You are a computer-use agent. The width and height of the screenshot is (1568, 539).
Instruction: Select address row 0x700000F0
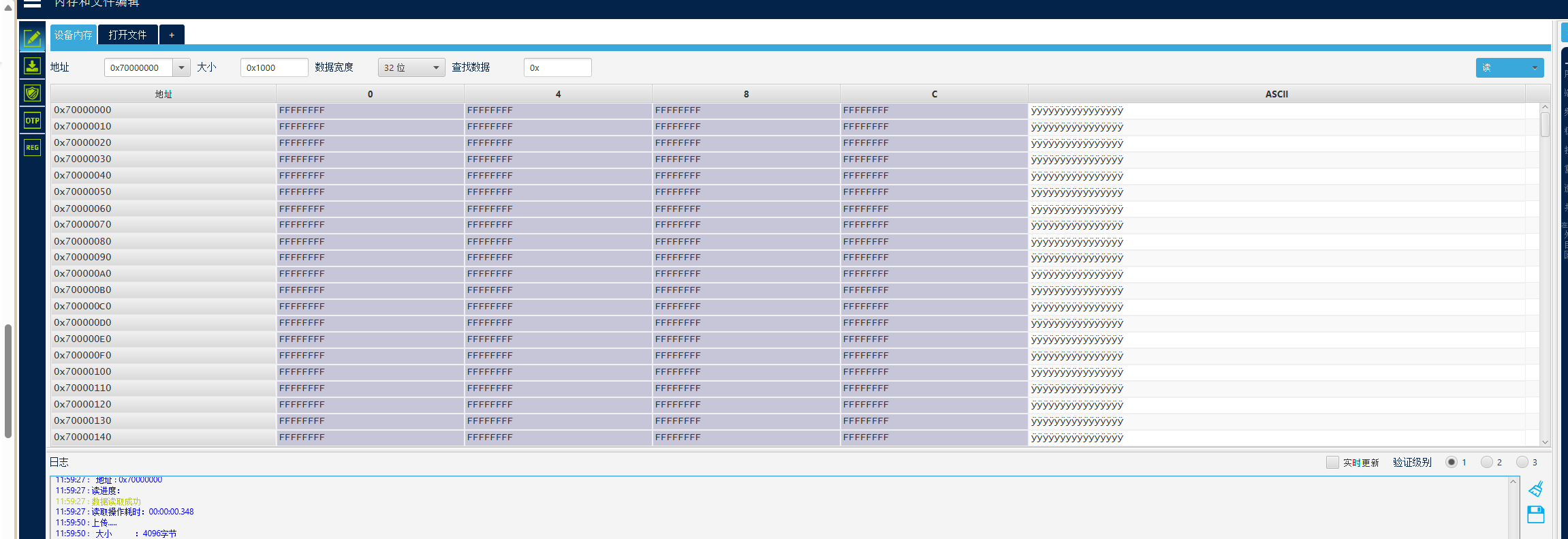[x=163, y=355]
